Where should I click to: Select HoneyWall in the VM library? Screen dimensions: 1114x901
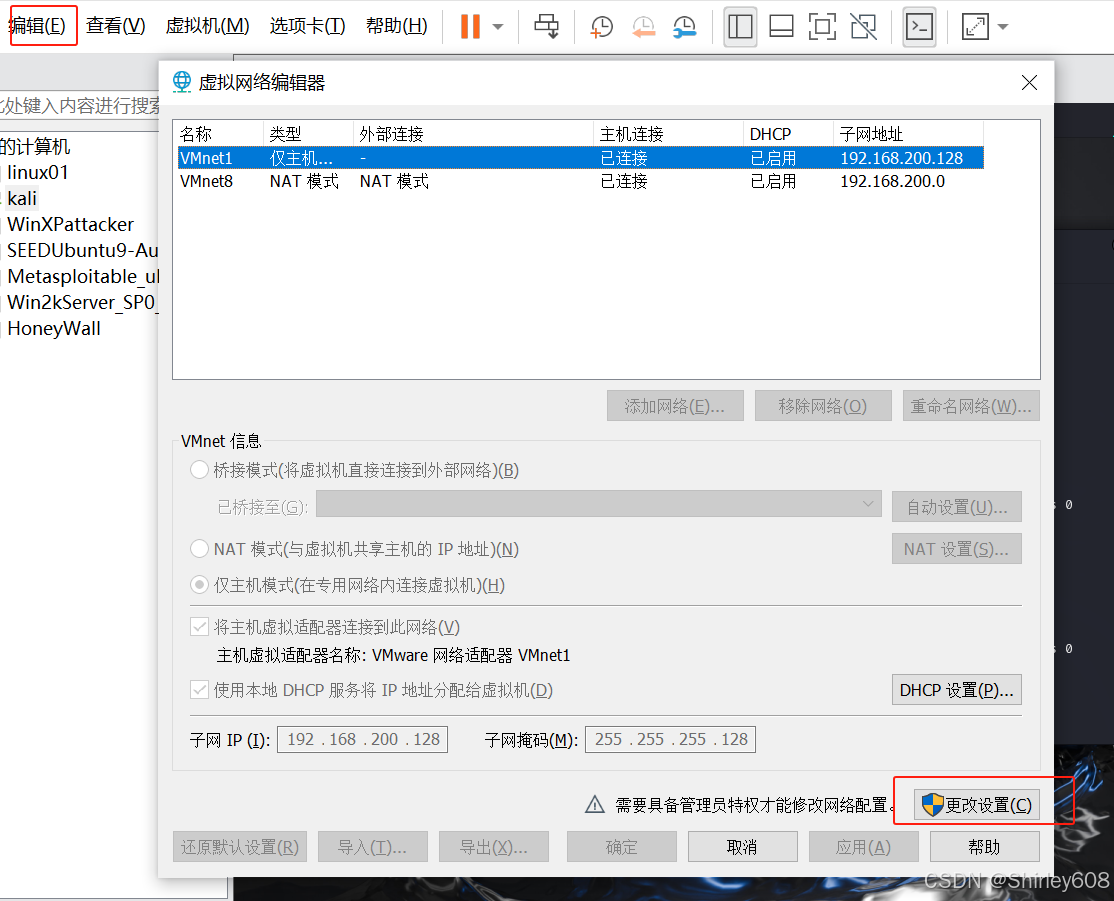click(x=54, y=328)
